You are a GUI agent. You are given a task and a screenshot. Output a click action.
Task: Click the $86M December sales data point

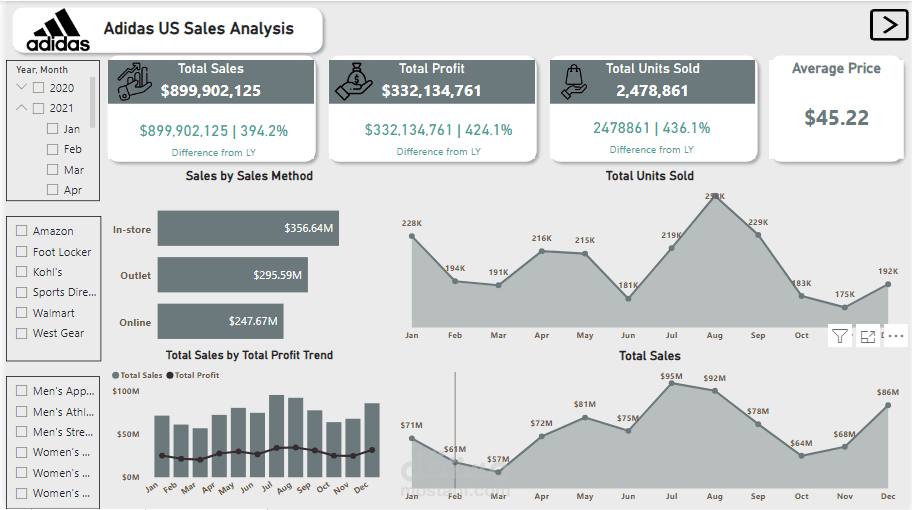tap(888, 405)
